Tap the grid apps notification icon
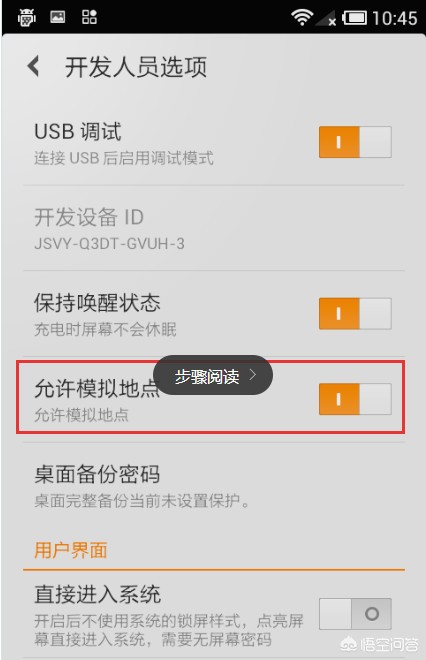 (x=89, y=17)
